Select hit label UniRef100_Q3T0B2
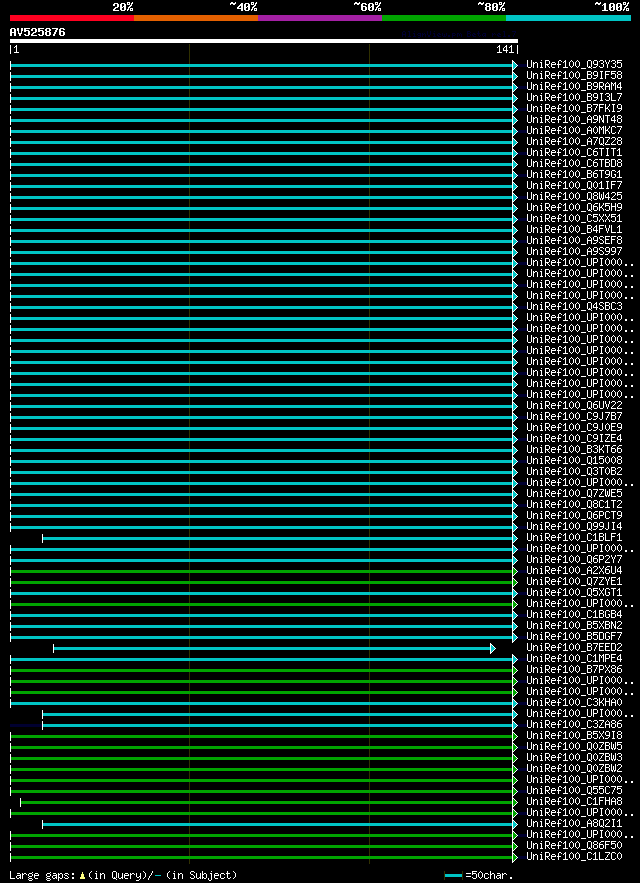The image size is (640, 883). pos(574,471)
